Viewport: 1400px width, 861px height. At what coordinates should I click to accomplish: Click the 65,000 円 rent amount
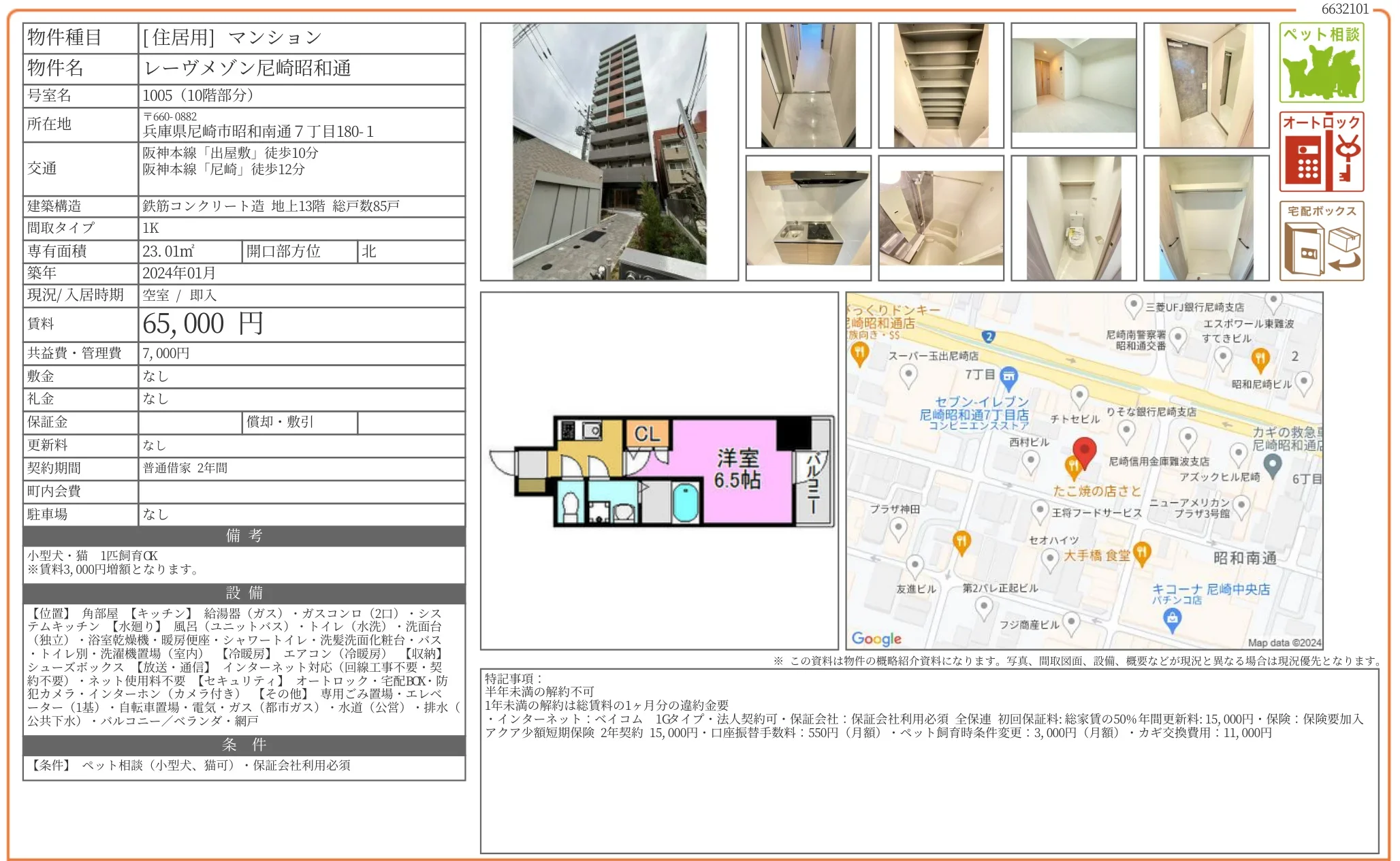(x=203, y=324)
